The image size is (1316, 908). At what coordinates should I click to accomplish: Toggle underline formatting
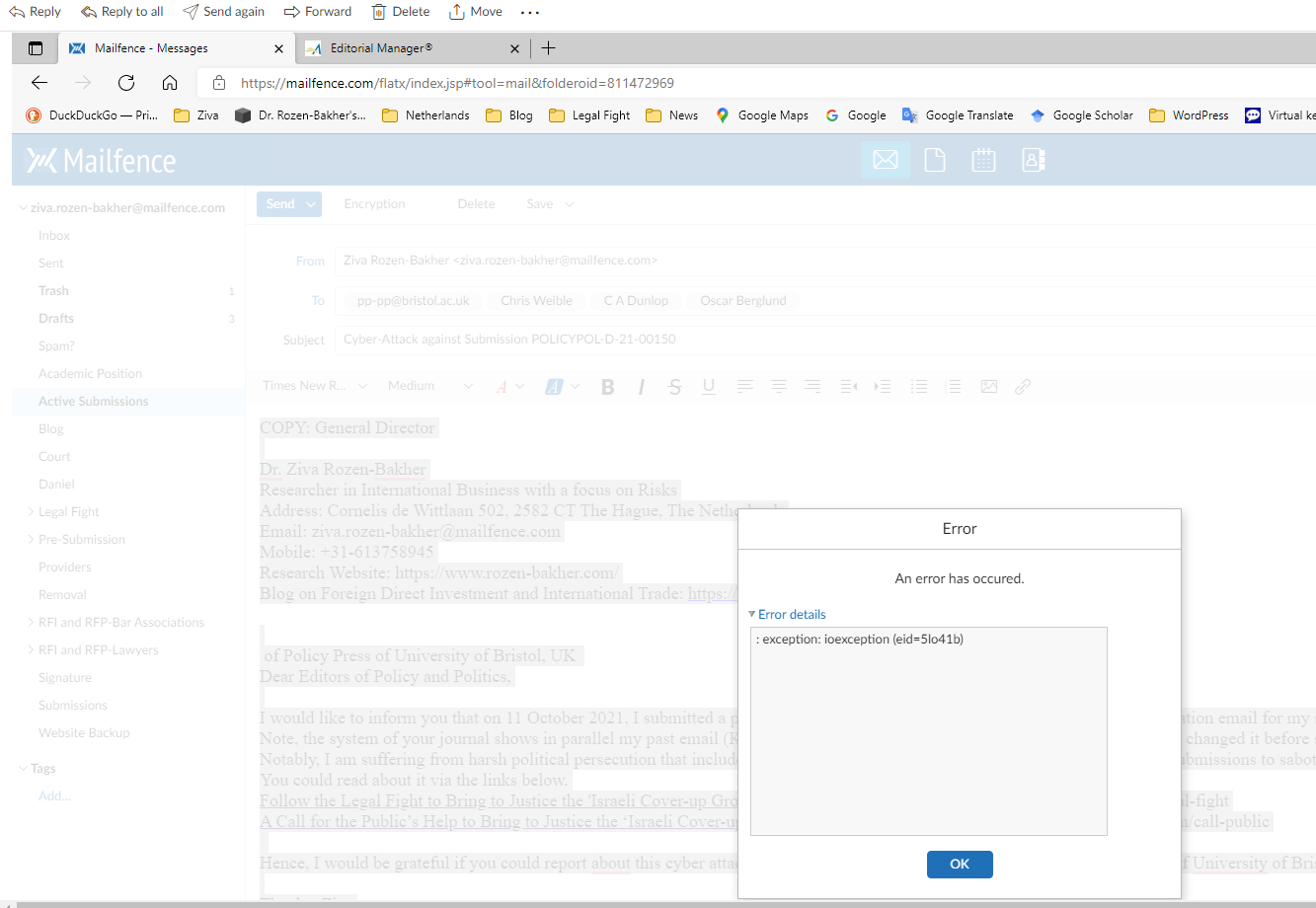coord(709,387)
